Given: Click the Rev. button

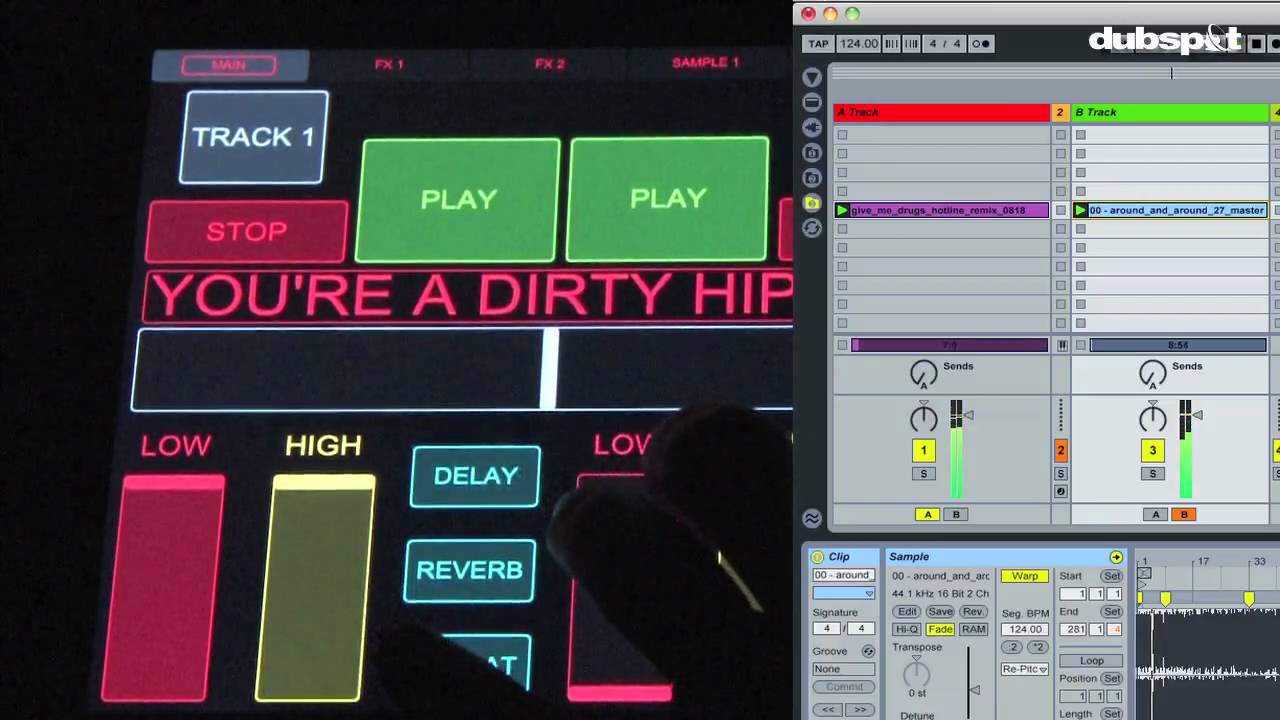Looking at the screenshot, I should 973,611.
